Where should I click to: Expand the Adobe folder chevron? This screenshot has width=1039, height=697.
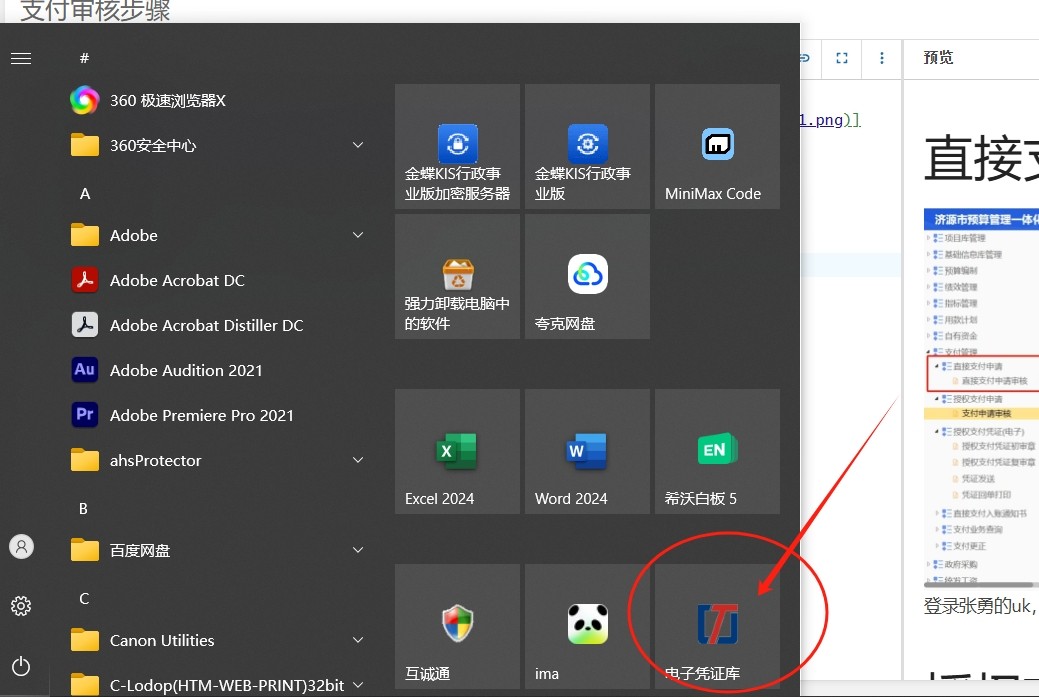[x=358, y=235]
